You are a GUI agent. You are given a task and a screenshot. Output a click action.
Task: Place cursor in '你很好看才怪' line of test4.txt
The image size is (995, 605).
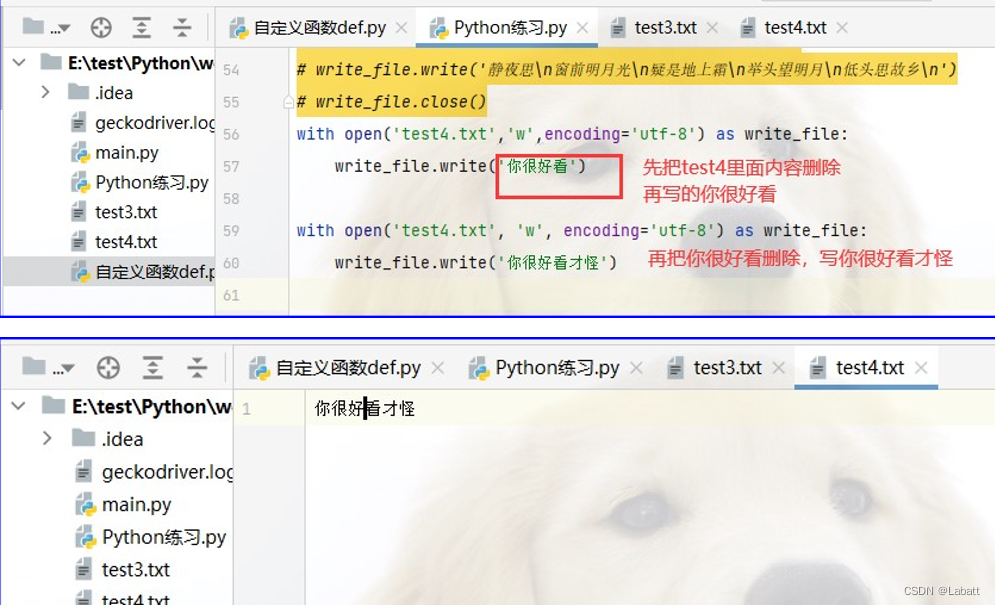pyautogui.click(x=365, y=408)
